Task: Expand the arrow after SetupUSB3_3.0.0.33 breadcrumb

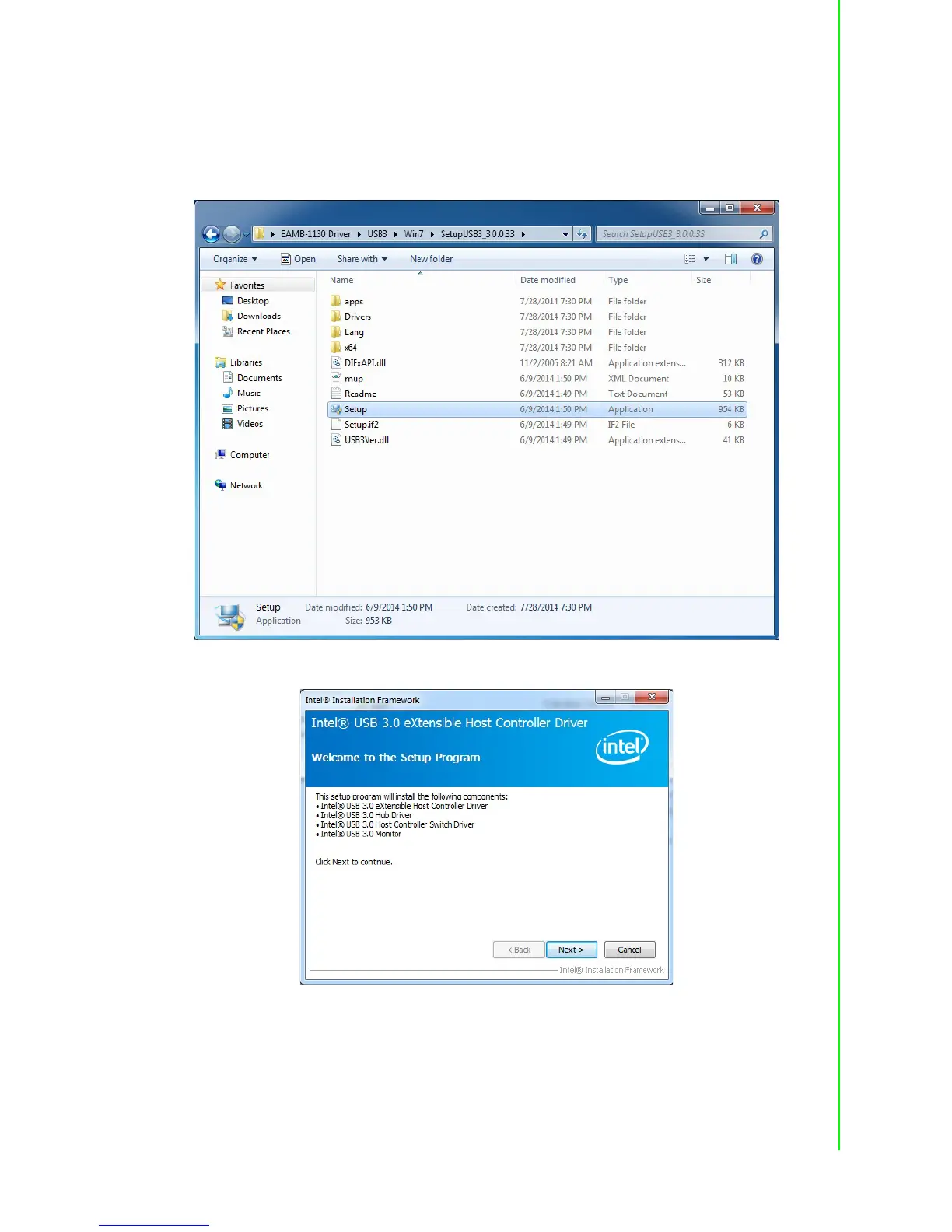Action: click(523, 234)
